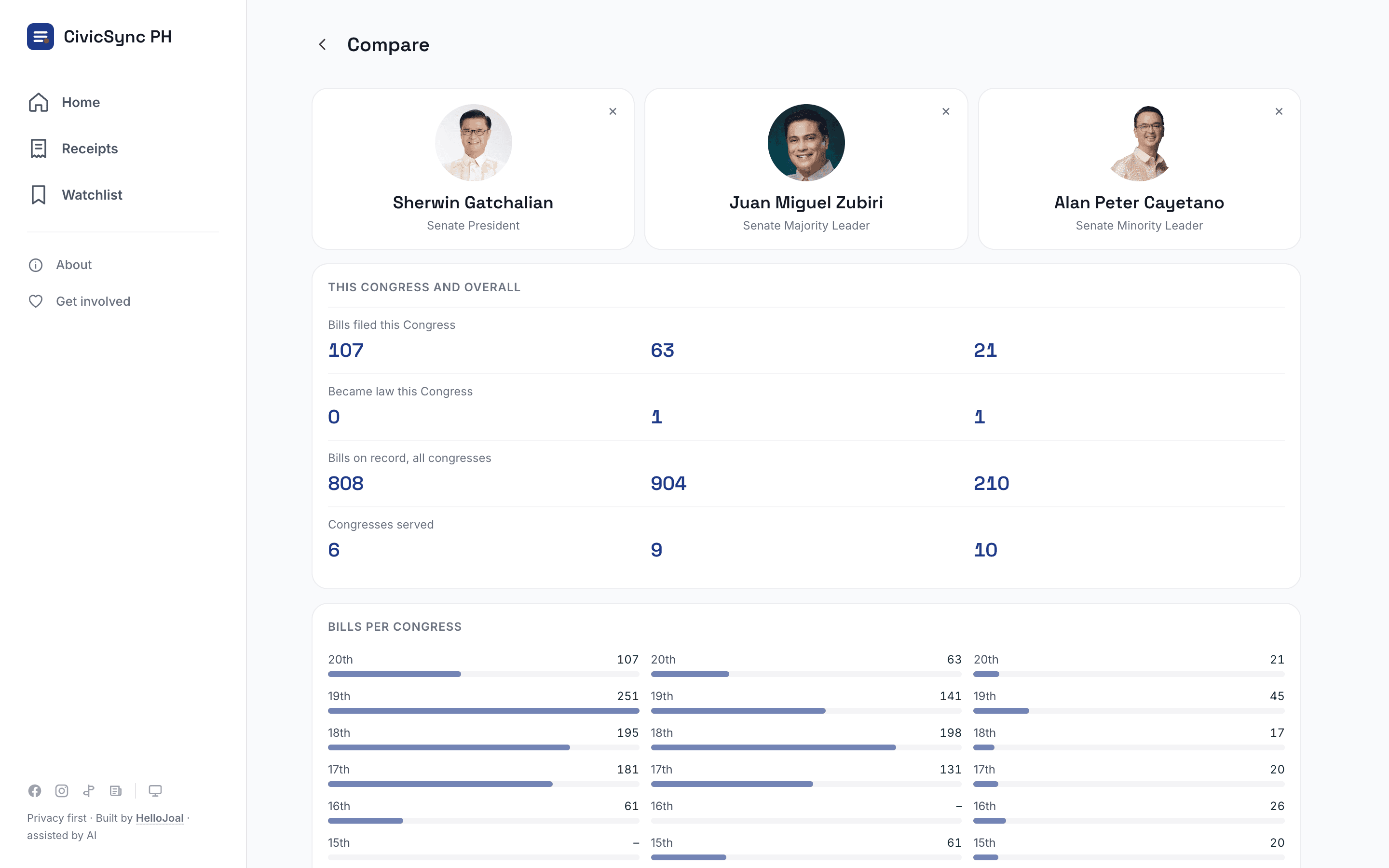Remove Juan Miguel Zubiri's card with its X
Image resolution: width=1389 pixels, height=868 pixels.
(x=946, y=111)
